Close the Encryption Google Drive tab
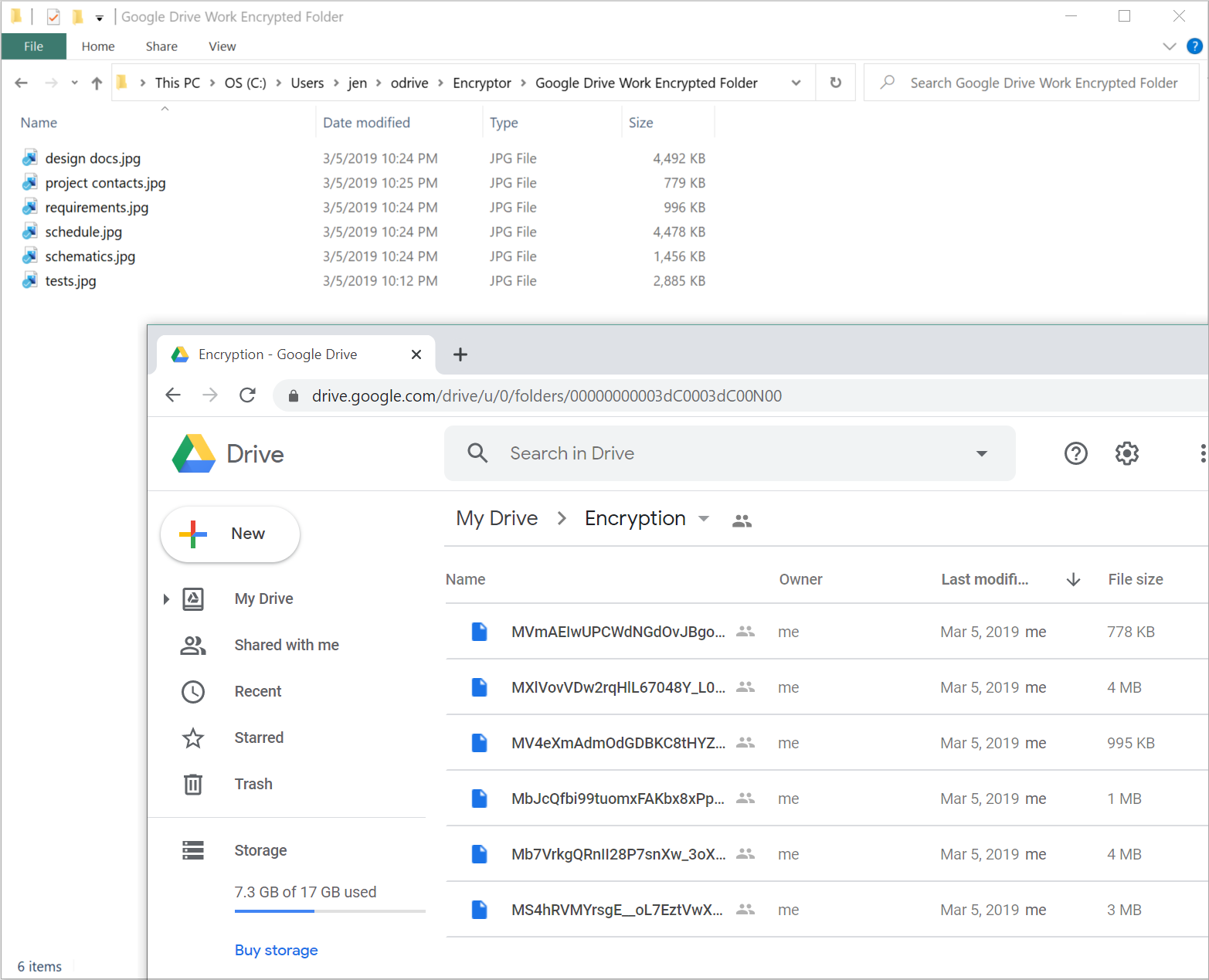 (x=416, y=354)
